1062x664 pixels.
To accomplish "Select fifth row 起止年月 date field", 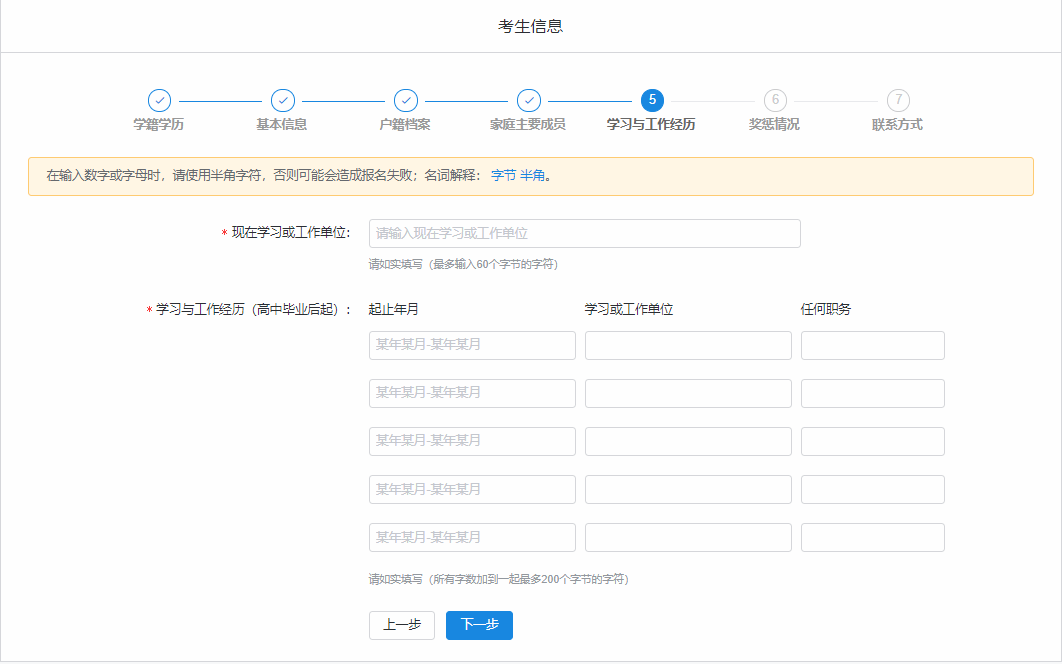I will point(472,537).
